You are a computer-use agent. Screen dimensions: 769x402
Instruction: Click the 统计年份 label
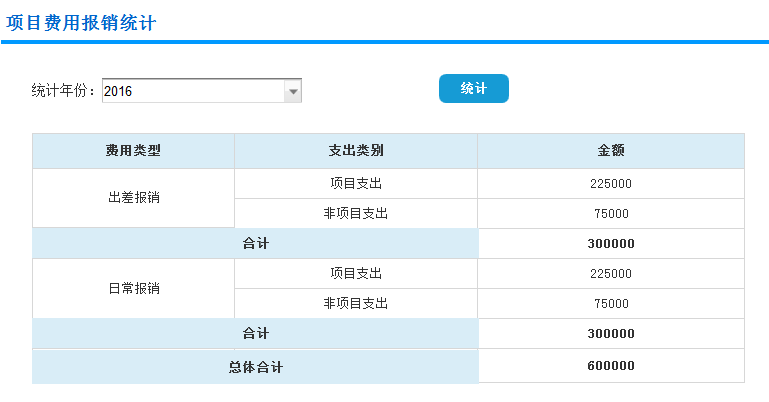pyautogui.click(x=63, y=91)
